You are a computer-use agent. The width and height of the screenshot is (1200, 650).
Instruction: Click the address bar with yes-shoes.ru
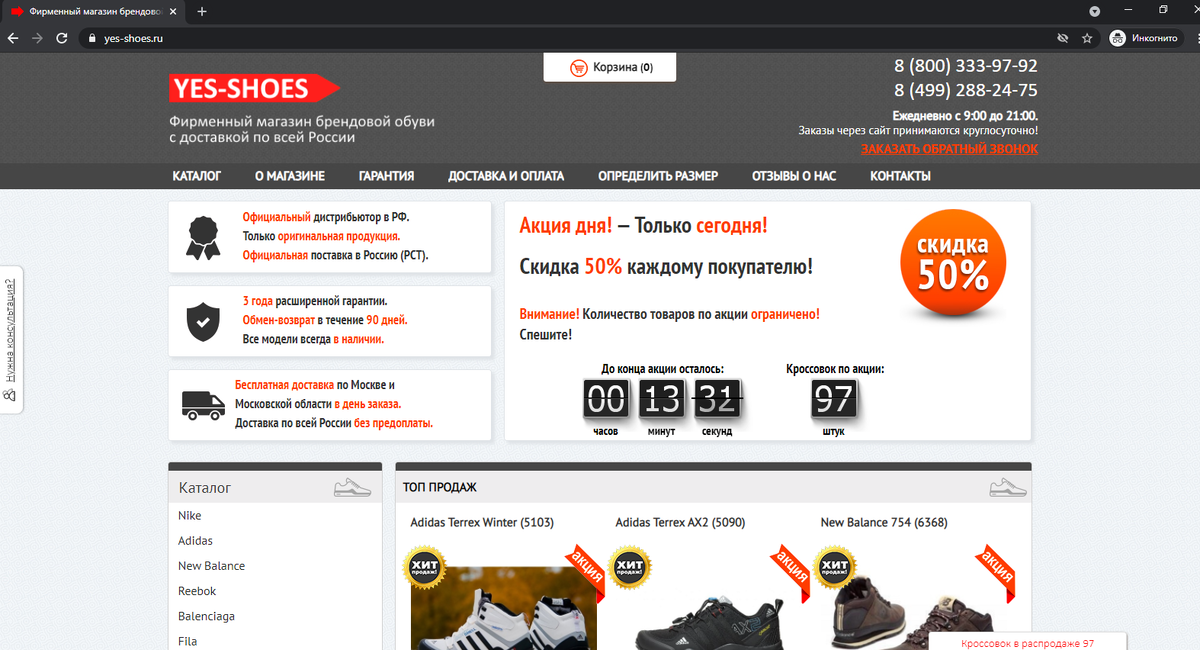565,38
